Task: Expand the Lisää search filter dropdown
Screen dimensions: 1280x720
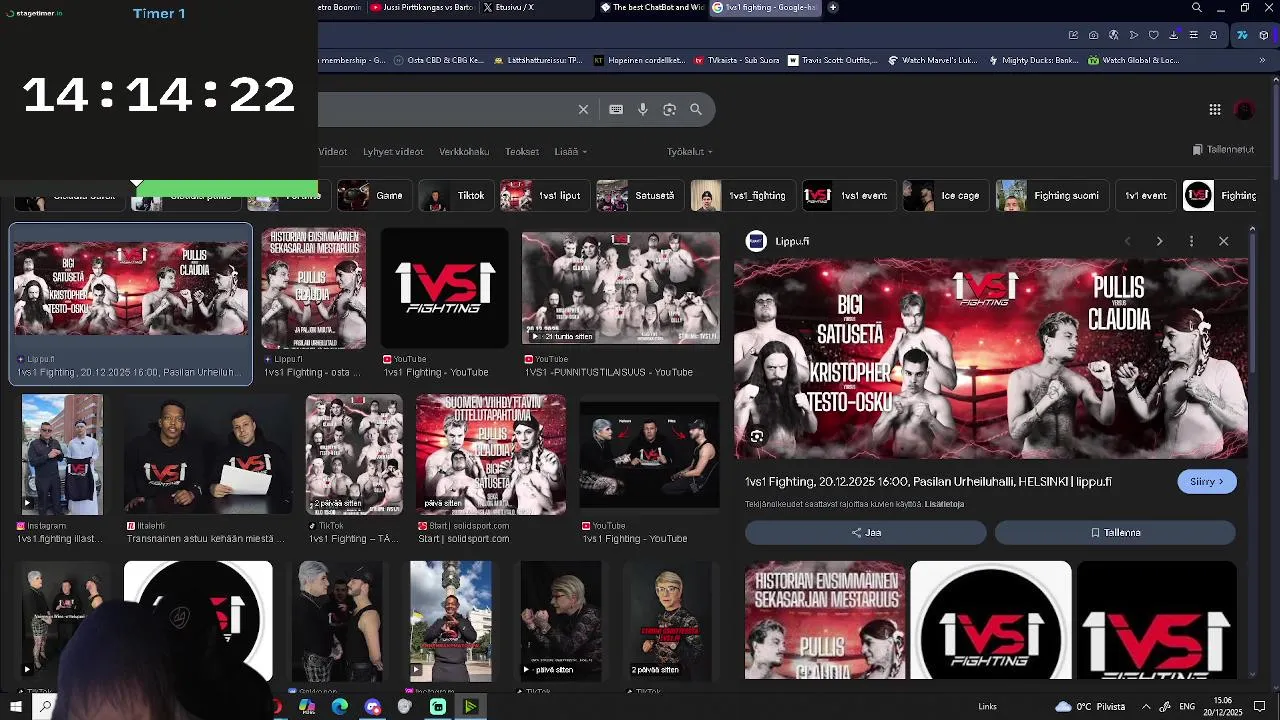Action: (x=570, y=151)
